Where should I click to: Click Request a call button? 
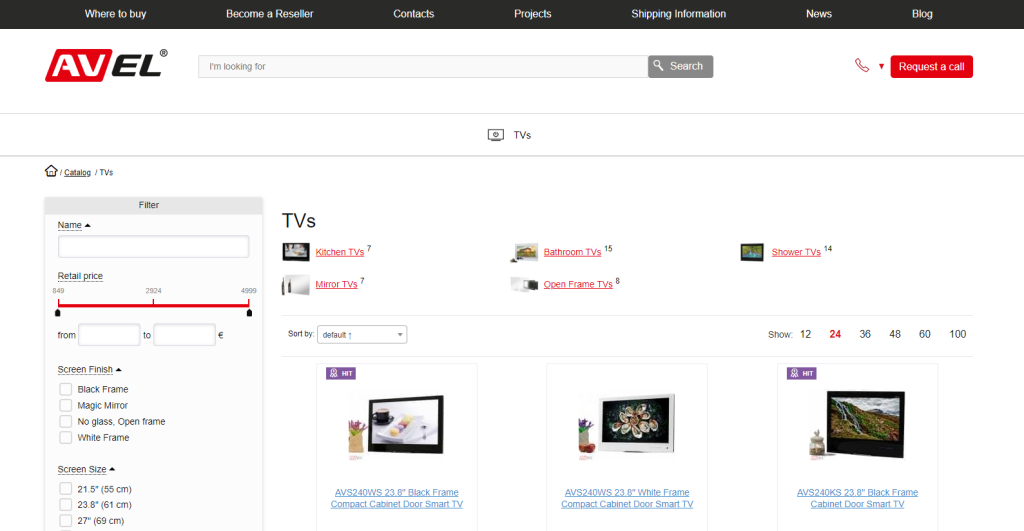[x=931, y=67]
